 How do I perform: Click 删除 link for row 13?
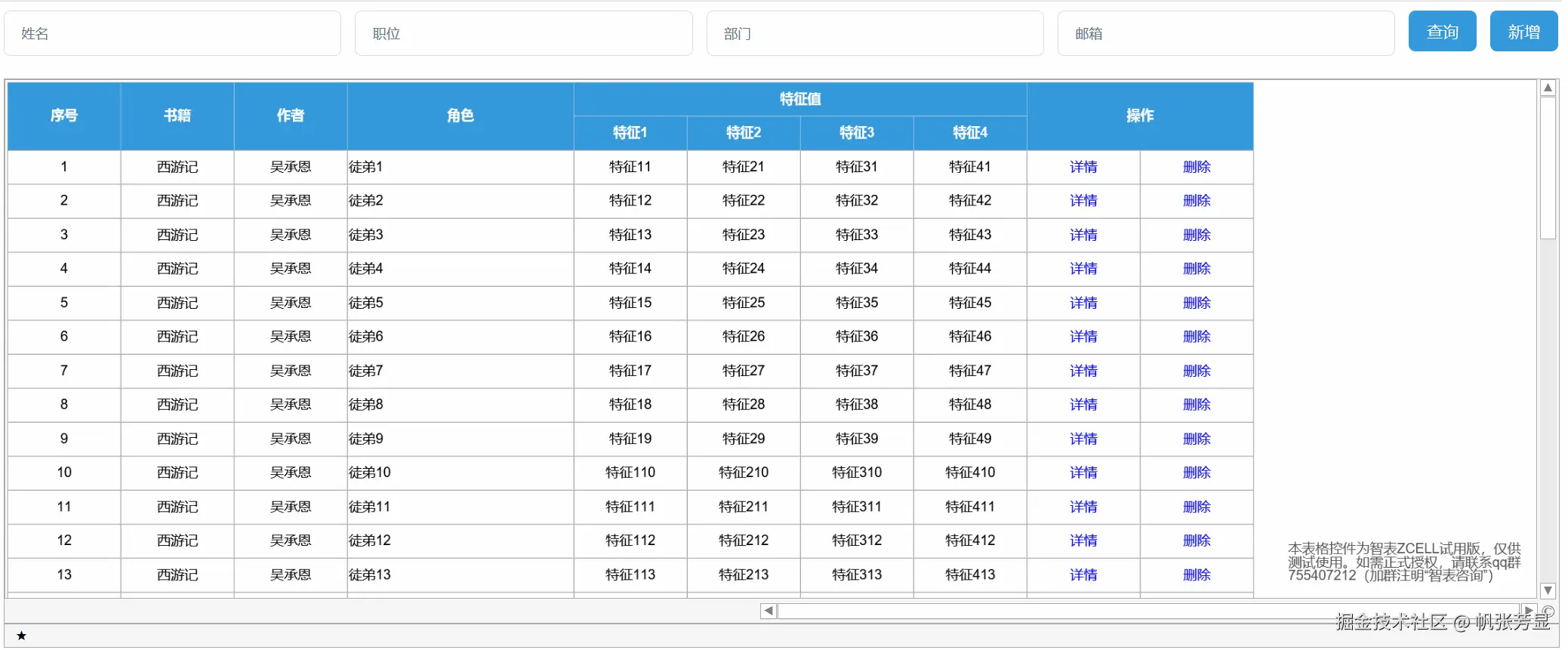(x=1197, y=575)
